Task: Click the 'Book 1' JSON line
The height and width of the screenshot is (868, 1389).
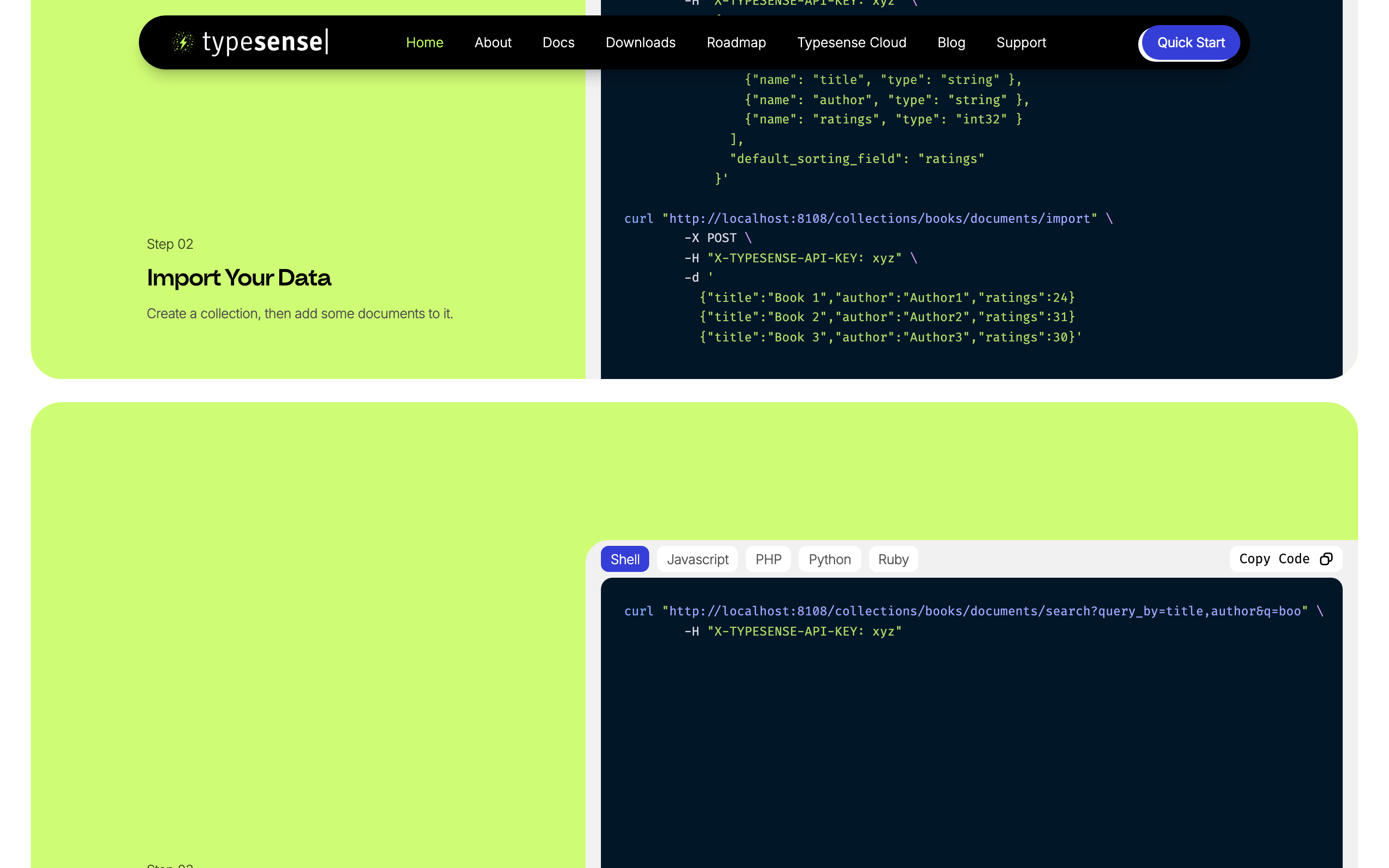Action: tap(887, 298)
